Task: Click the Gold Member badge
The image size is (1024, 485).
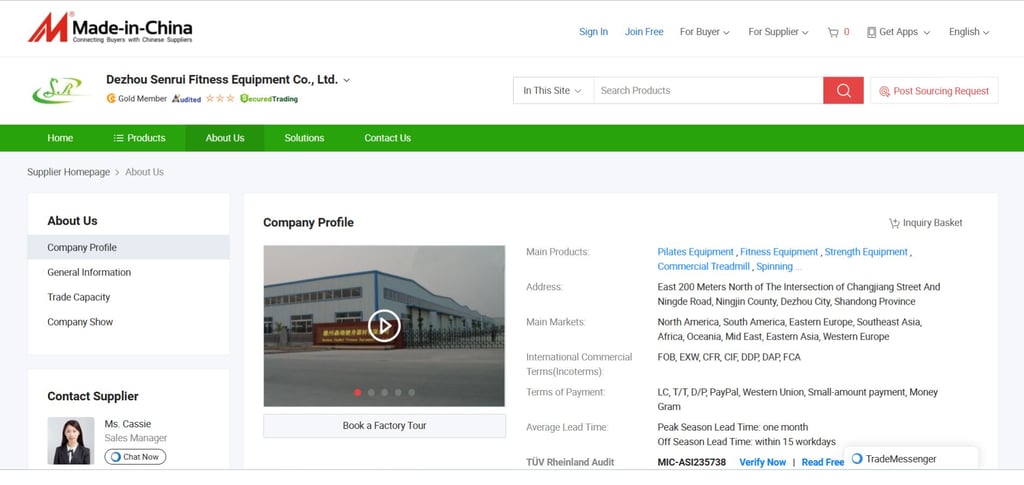Action: [137, 99]
